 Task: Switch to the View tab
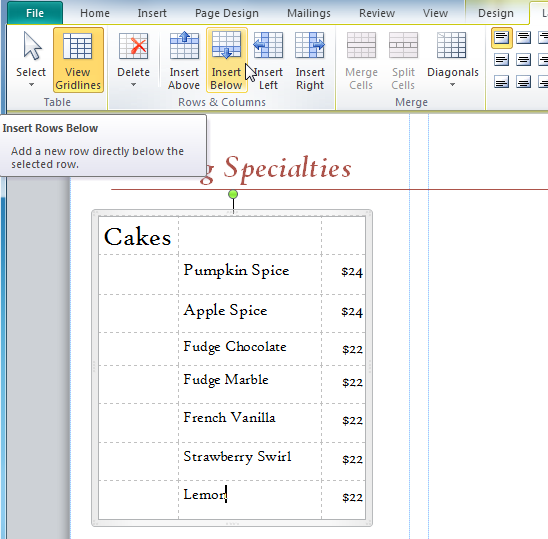[435, 13]
